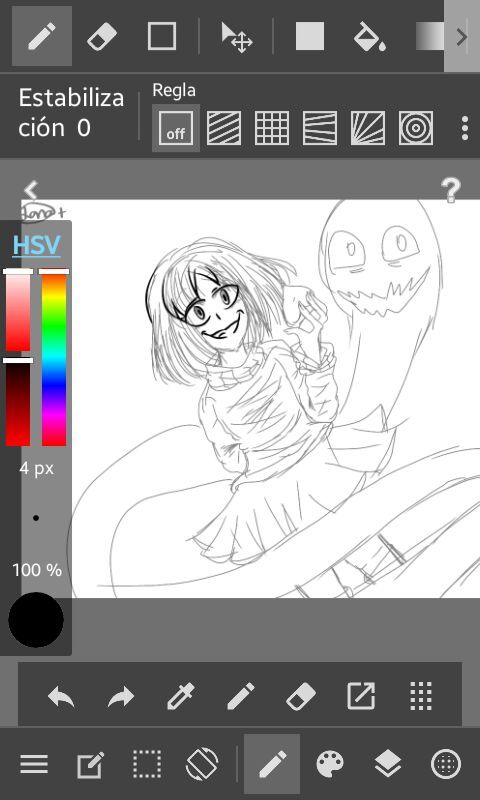The width and height of the screenshot is (480, 800).
Task: Tap the black current color swatch
Action: [36, 619]
